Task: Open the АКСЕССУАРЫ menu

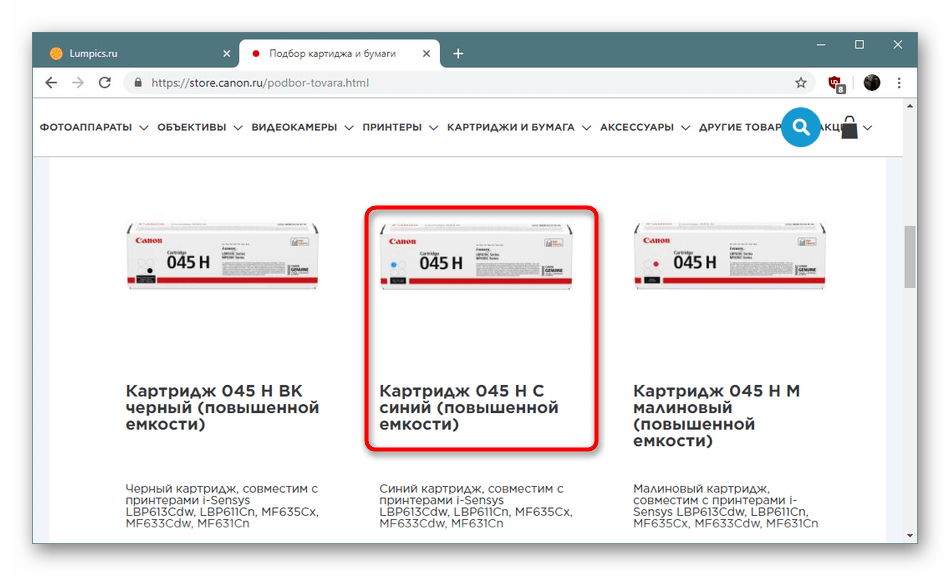Action: coord(637,127)
